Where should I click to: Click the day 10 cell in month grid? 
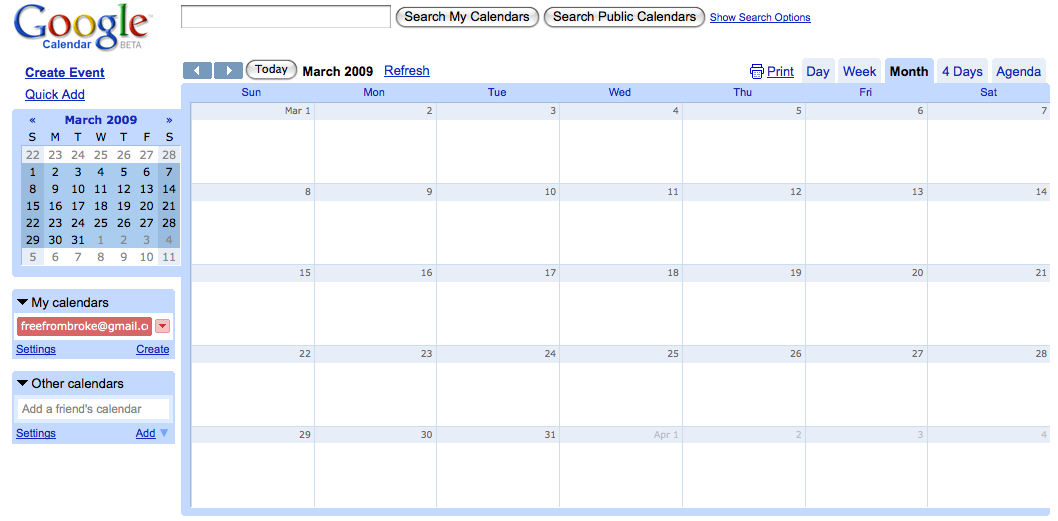click(x=498, y=224)
